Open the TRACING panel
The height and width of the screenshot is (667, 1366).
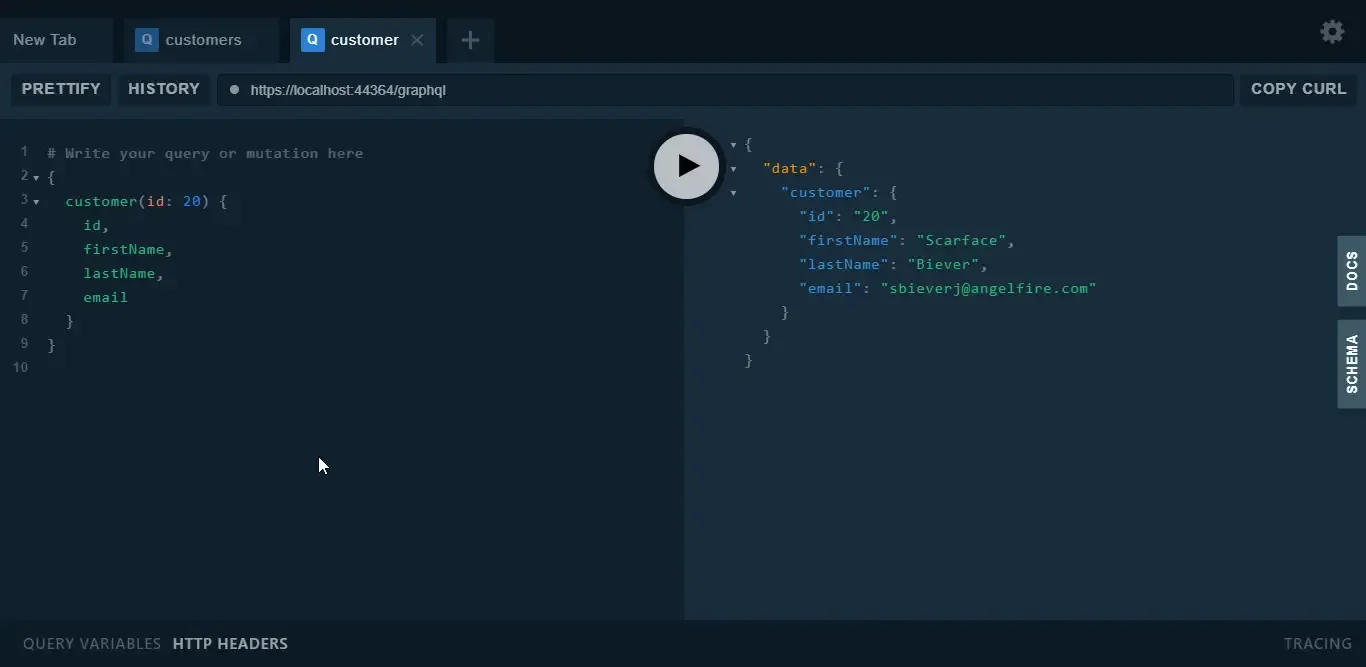1316,644
